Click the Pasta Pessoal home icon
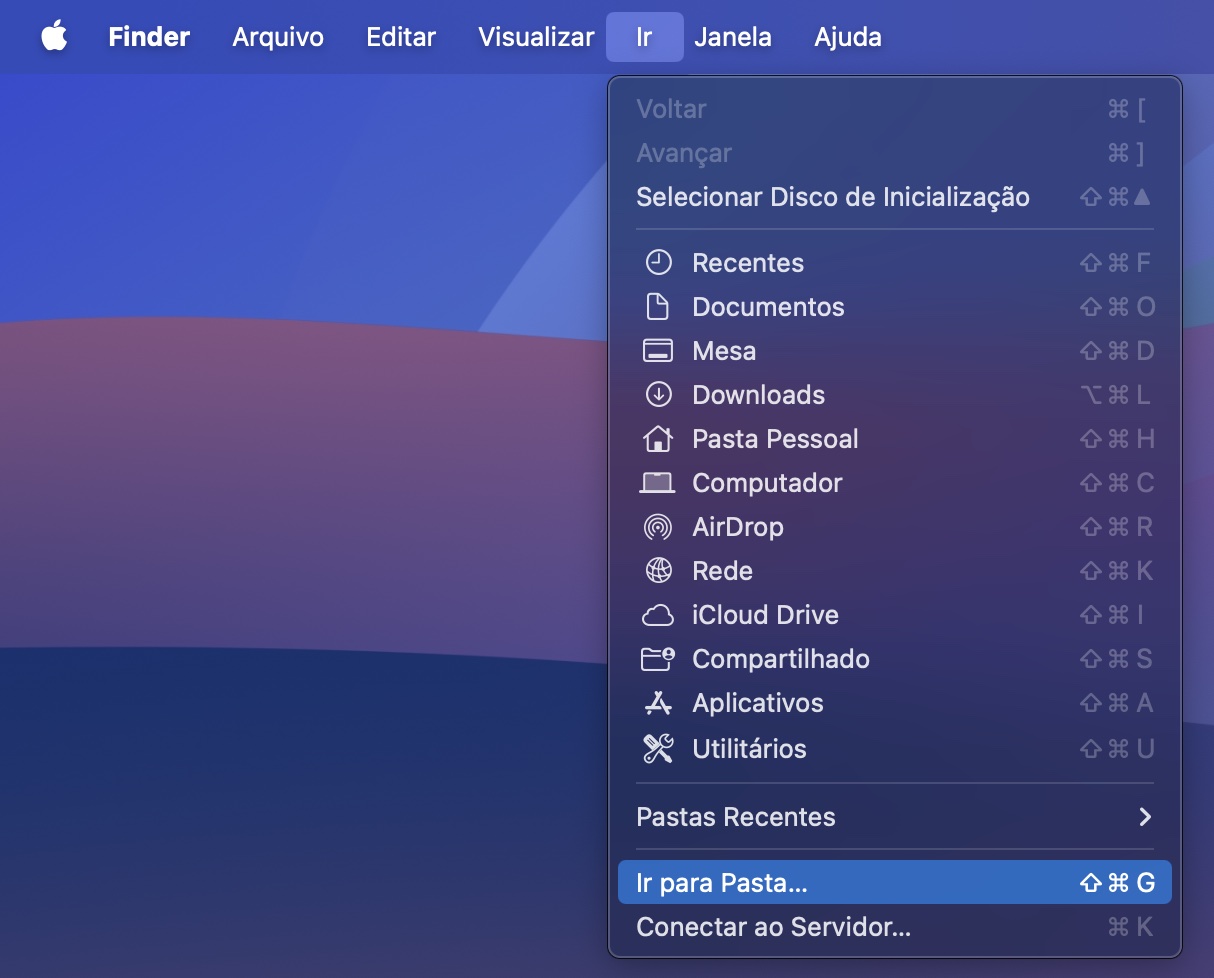Viewport: 1214px width, 978px height. point(658,438)
